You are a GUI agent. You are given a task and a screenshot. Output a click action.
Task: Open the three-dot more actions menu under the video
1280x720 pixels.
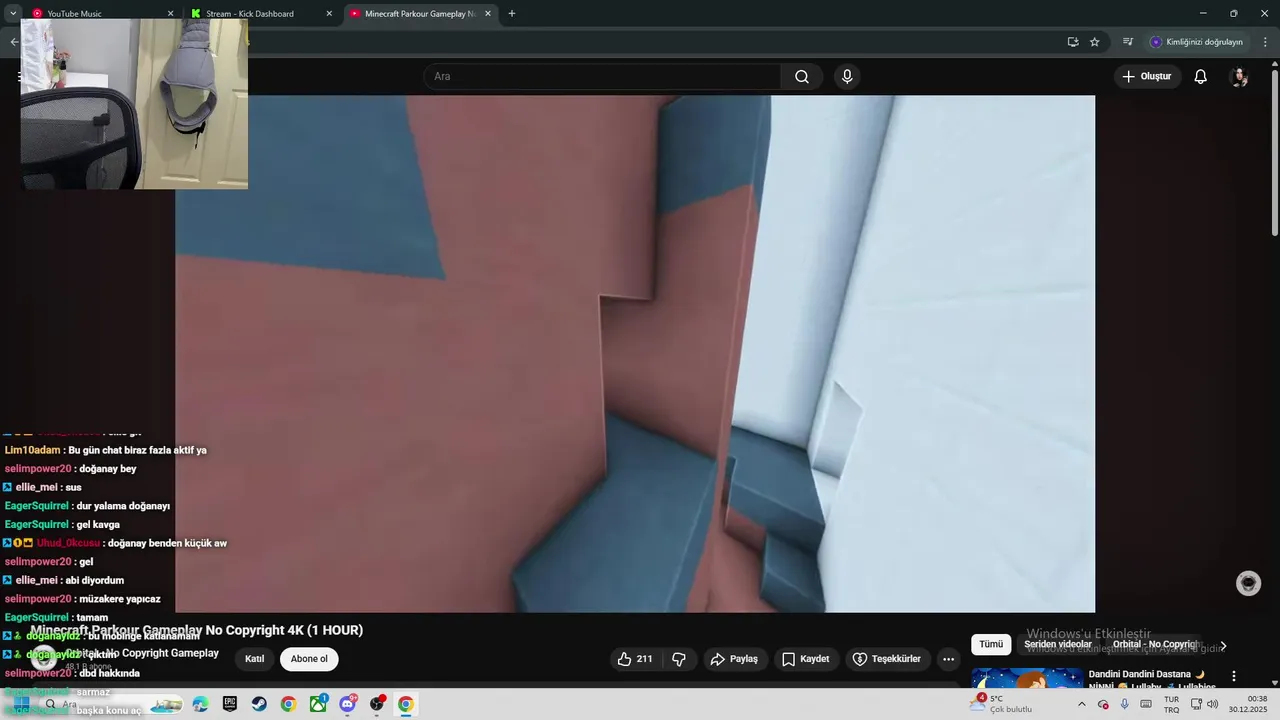948,659
